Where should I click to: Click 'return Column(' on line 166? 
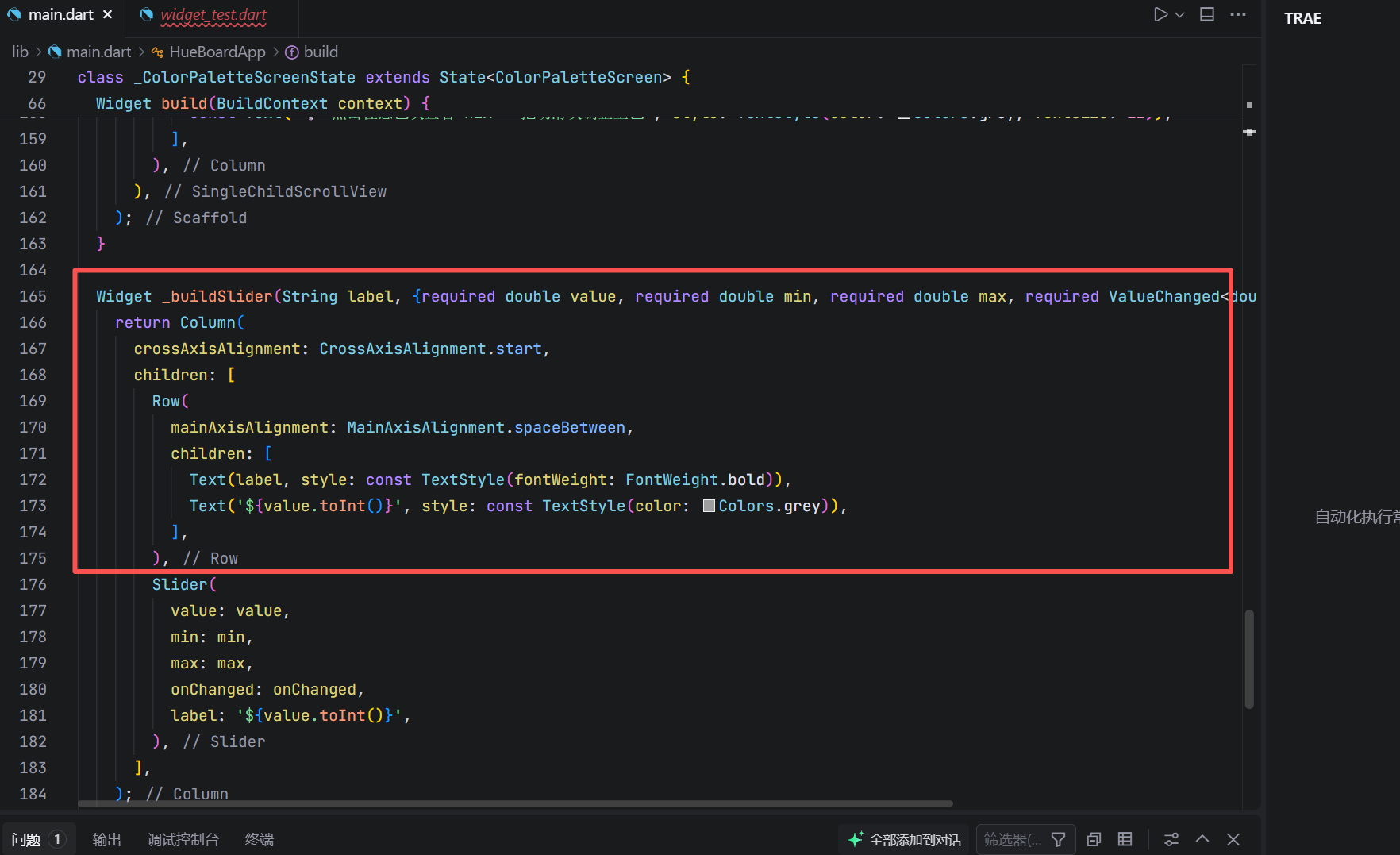pos(179,322)
